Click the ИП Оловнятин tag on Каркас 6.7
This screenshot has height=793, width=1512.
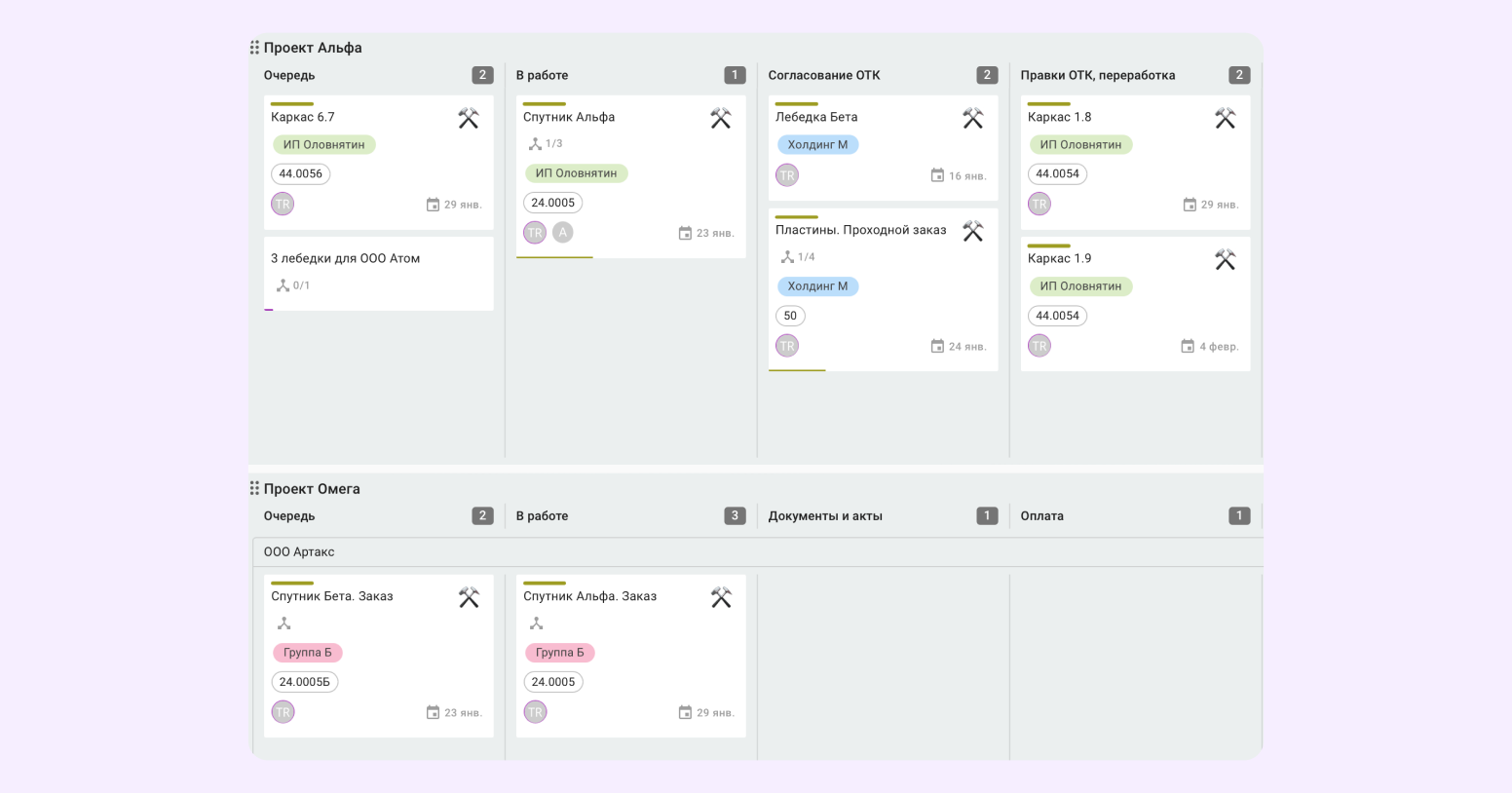click(323, 145)
